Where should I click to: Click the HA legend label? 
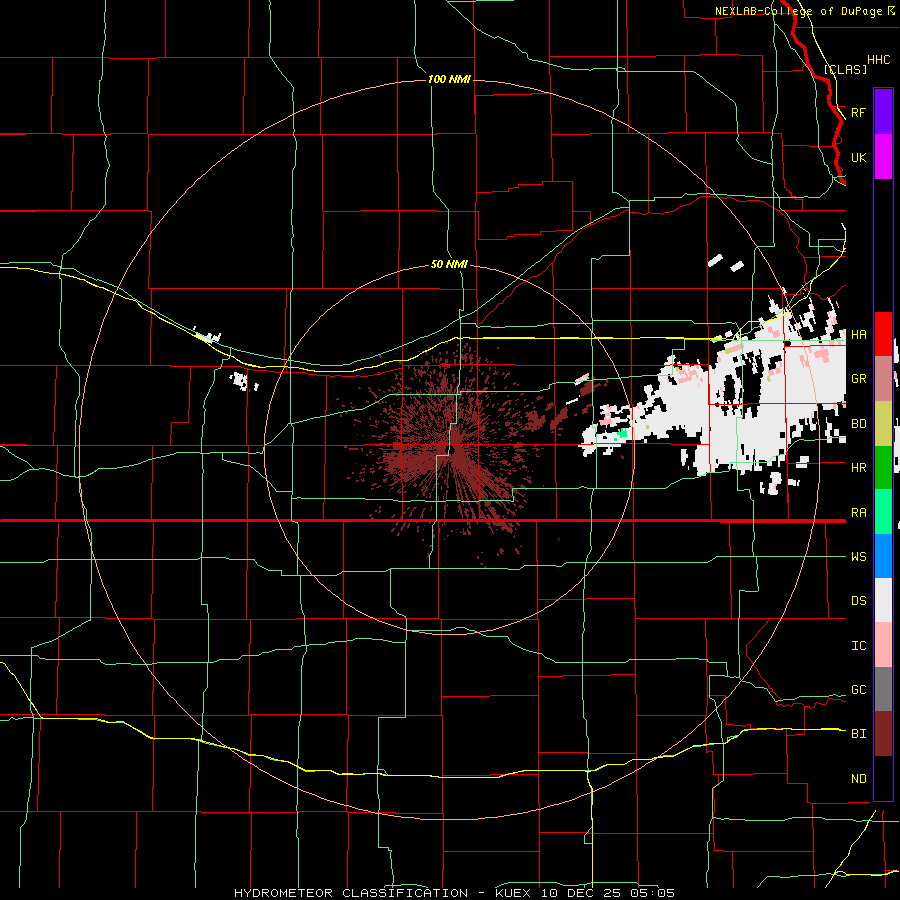tap(858, 335)
